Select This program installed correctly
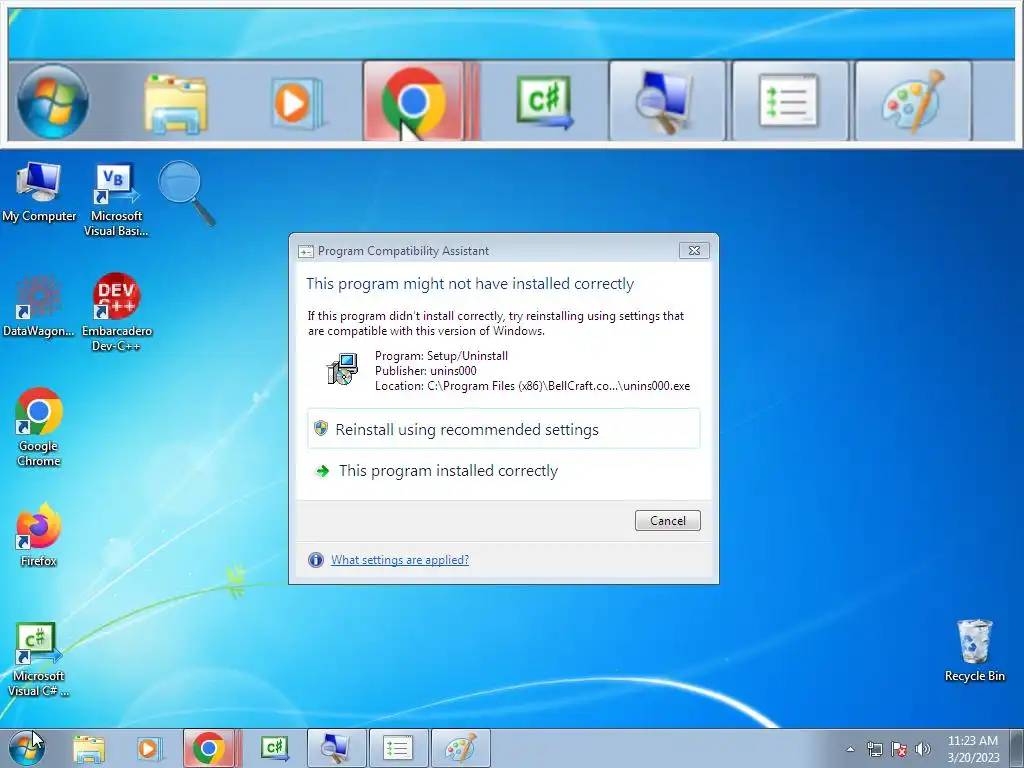This screenshot has width=1024, height=768. 504,471
